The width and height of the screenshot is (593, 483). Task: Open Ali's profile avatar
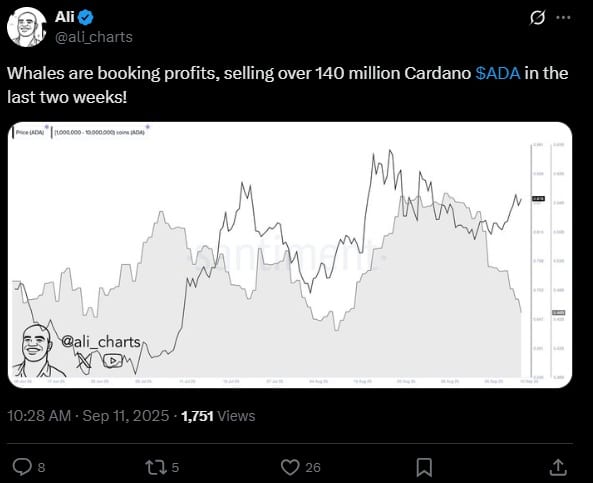[x=26, y=28]
